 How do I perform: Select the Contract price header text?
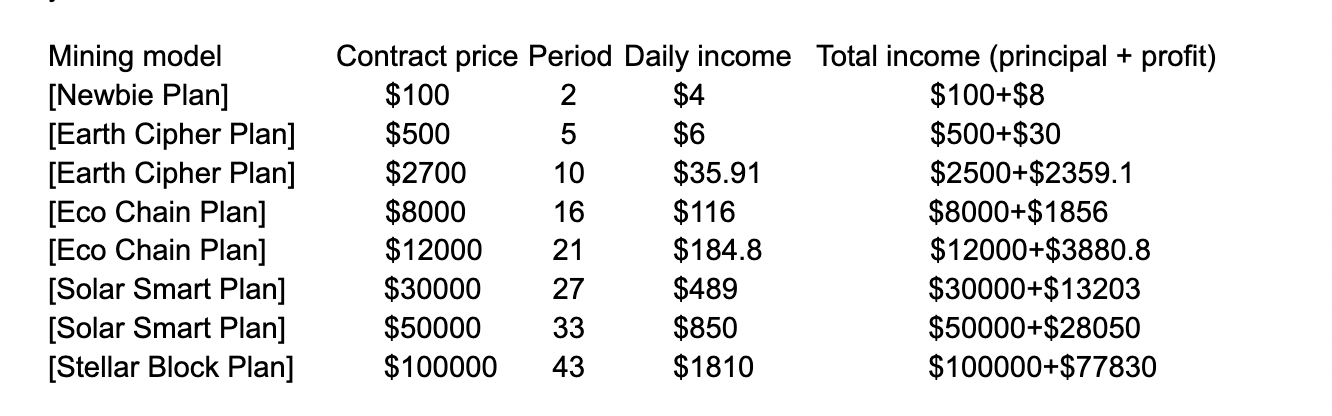coord(428,57)
